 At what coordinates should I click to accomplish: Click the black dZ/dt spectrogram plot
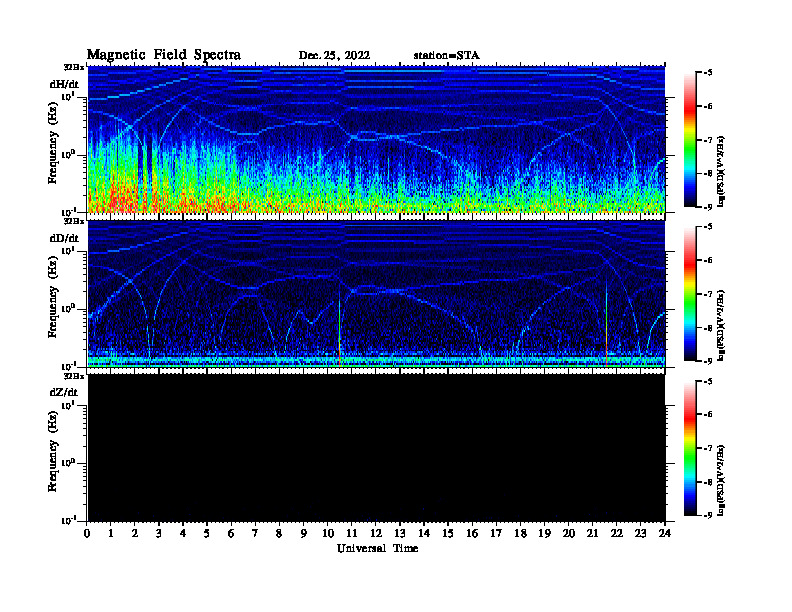376,448
